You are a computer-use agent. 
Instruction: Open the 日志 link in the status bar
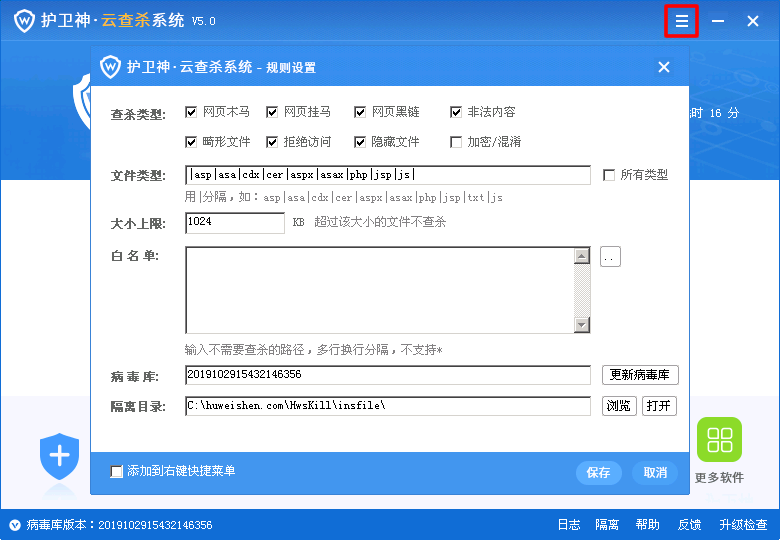pyautogui.click(x=569, y=525)
